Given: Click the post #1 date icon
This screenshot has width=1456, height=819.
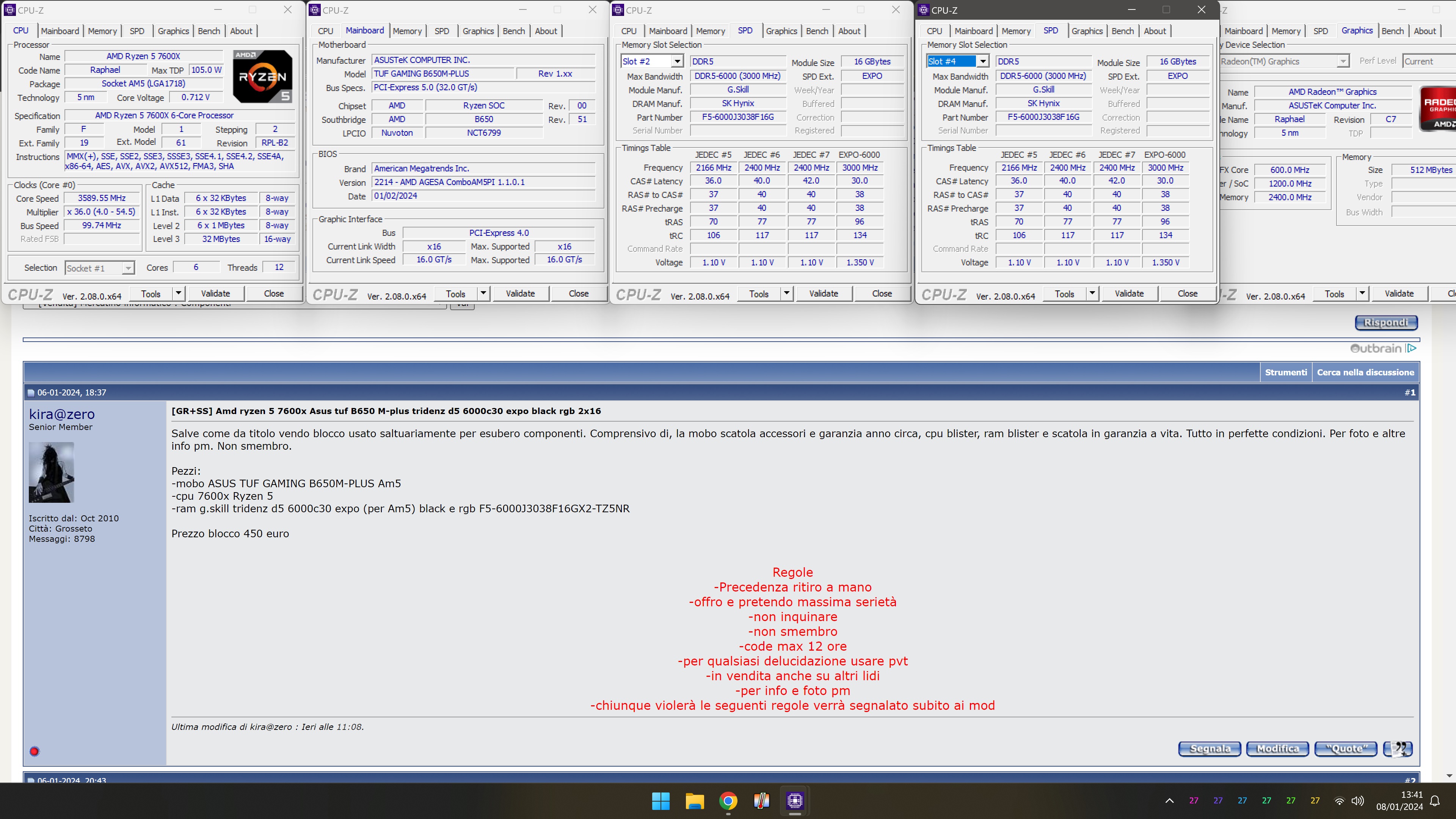Looking at the screenshot, I should [31, 393].
